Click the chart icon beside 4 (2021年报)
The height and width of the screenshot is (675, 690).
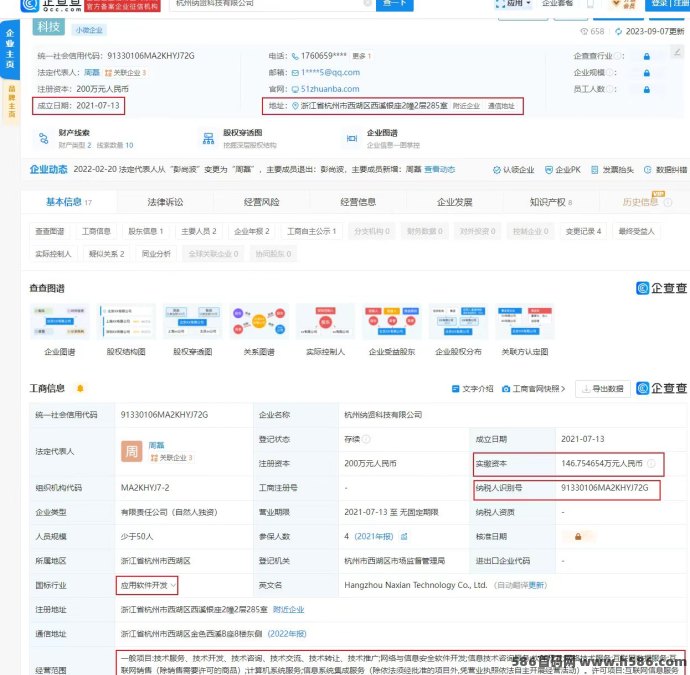404,536
